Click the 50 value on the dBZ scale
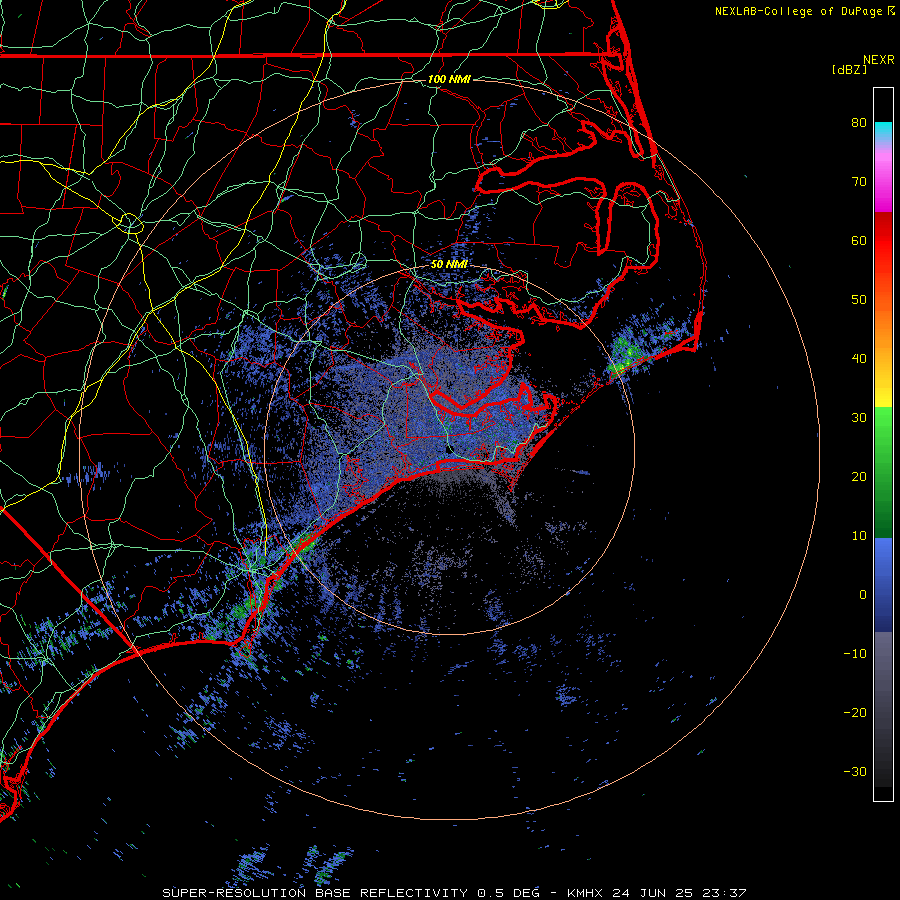The height and width of the screenshot is (900, 900). pos(859,300)
